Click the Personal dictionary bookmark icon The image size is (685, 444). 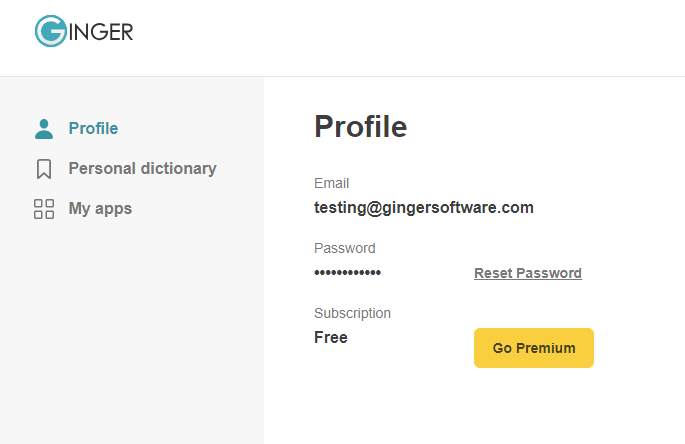[x=43, y=169]
